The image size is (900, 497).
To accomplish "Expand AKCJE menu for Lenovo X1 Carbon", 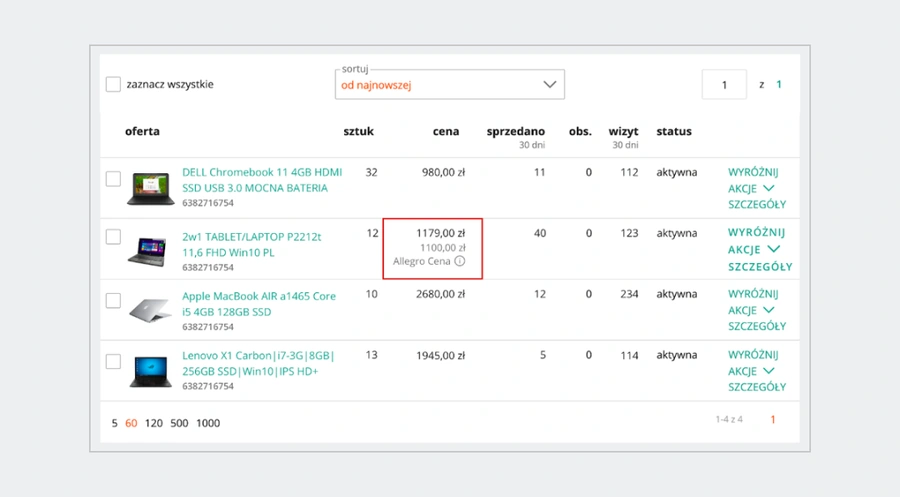I will click(x=751, y=371).
